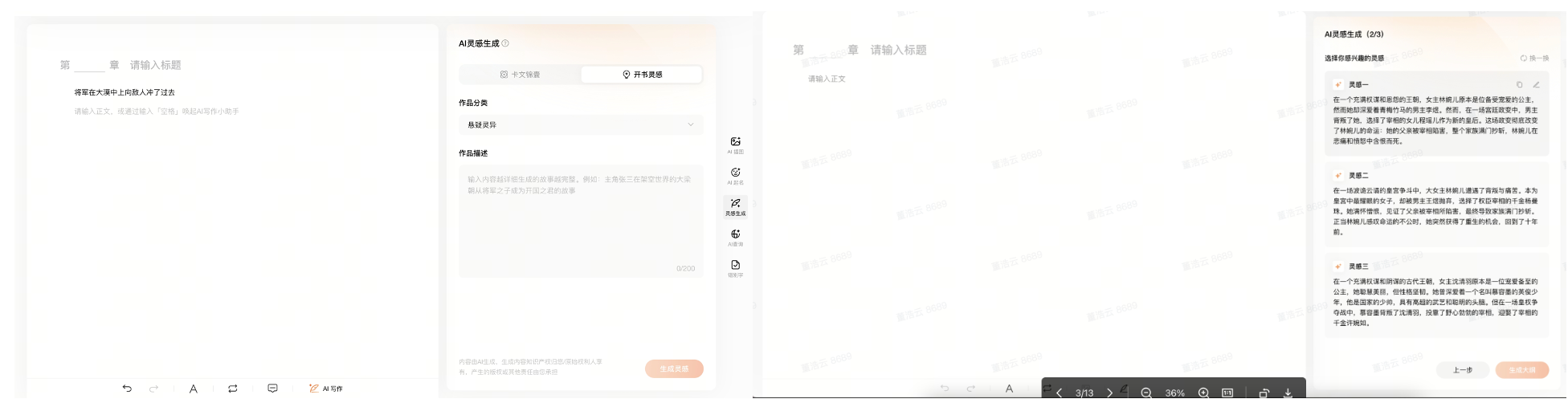The width and height of the screenshot is (1568, 403).
Task: Click the 作品描述 text area
Action: coord(581,221)
